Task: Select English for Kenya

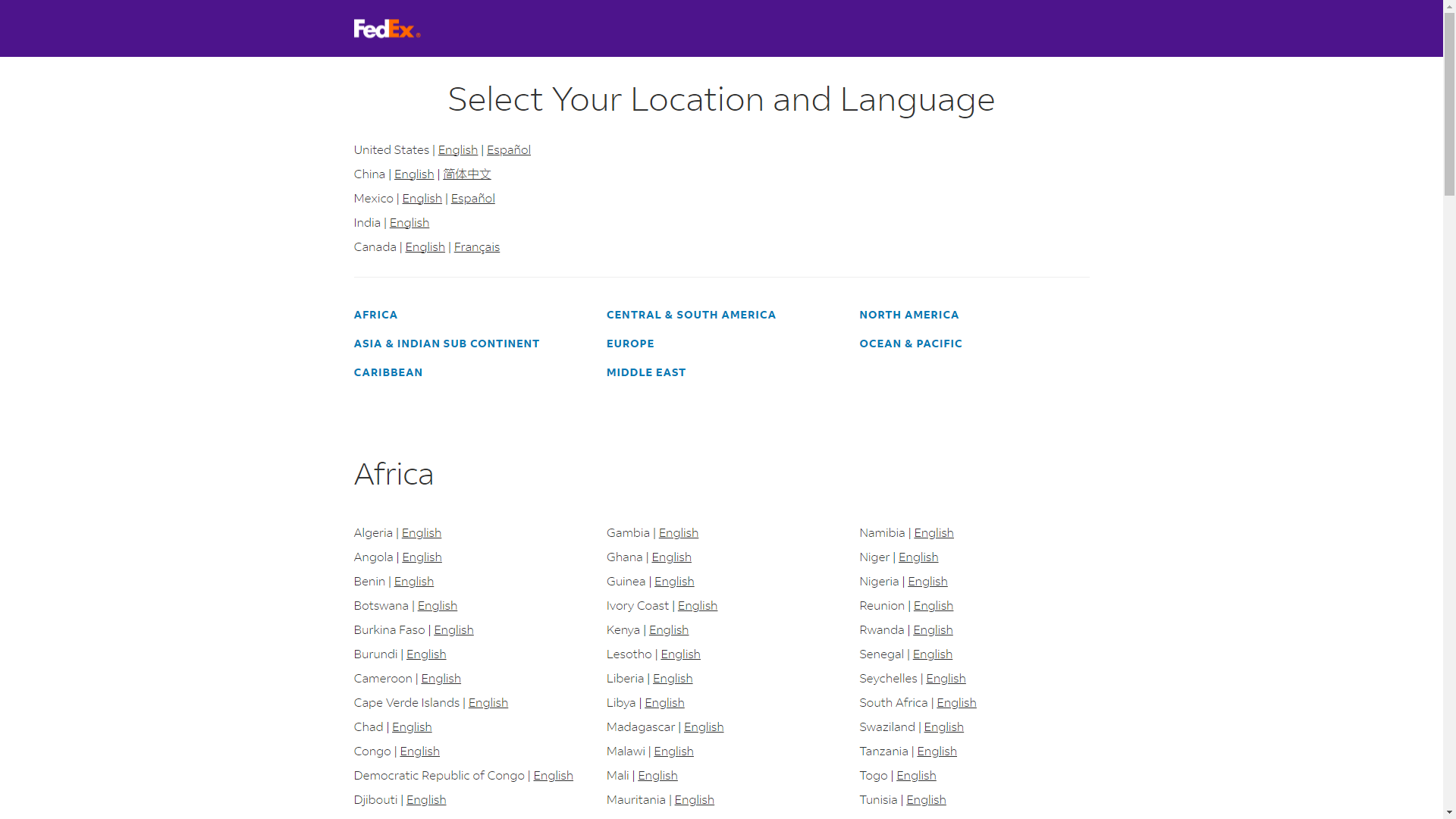Action: tap(668, 629)
